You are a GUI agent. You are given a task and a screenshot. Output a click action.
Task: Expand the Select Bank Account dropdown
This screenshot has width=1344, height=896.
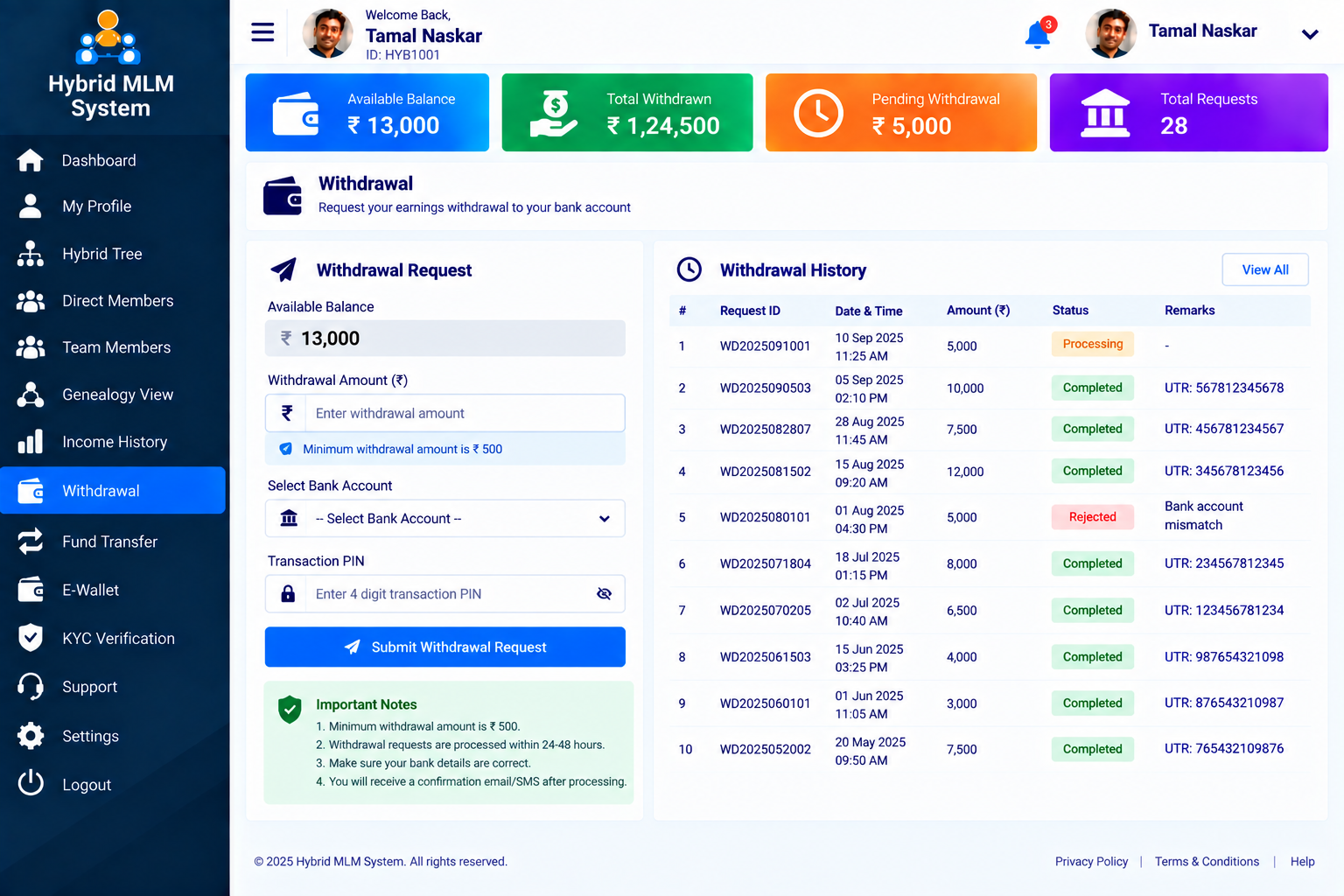pos(445,518)
